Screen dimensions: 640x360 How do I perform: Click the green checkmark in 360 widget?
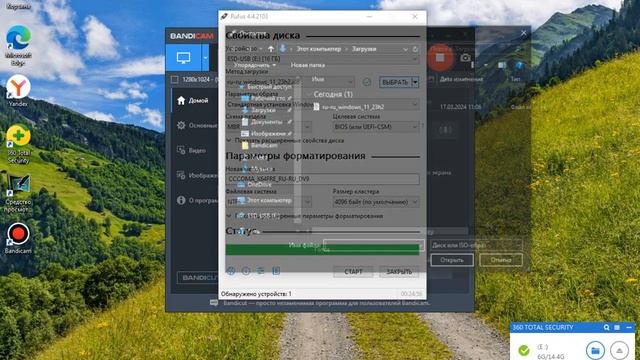point(524,350)
